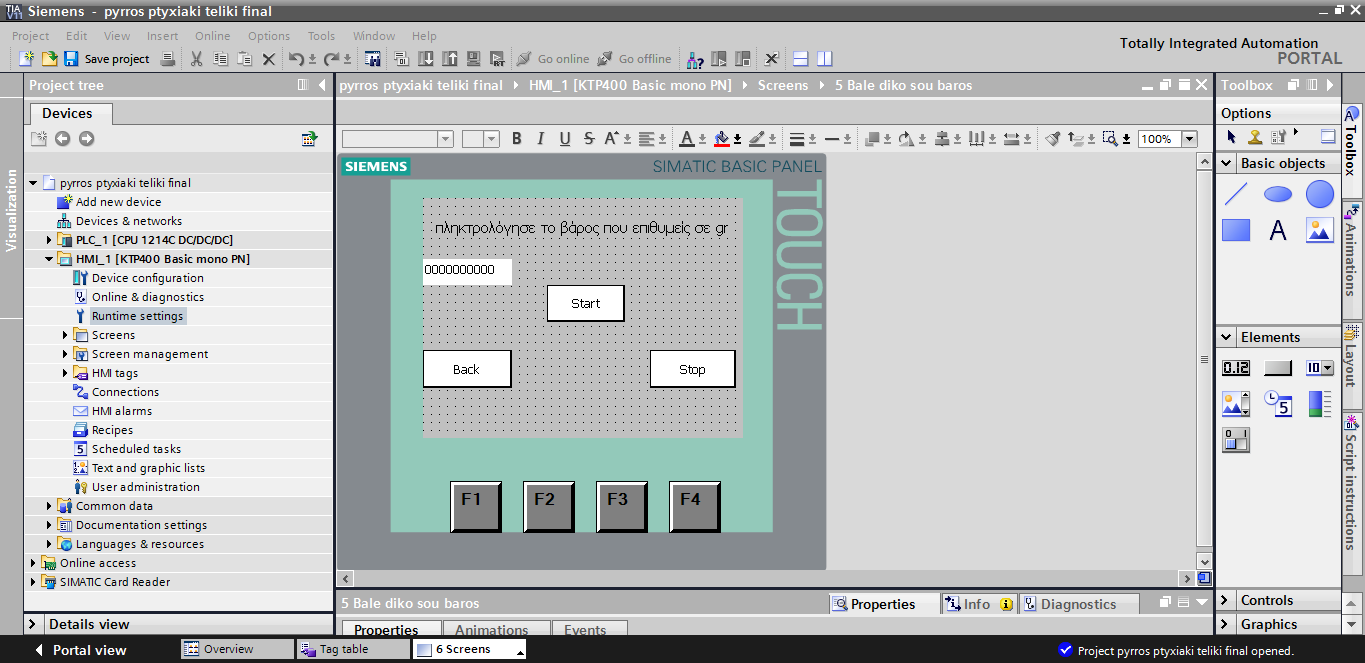
Task: Expand the Common data node
Action: [49, 506]
